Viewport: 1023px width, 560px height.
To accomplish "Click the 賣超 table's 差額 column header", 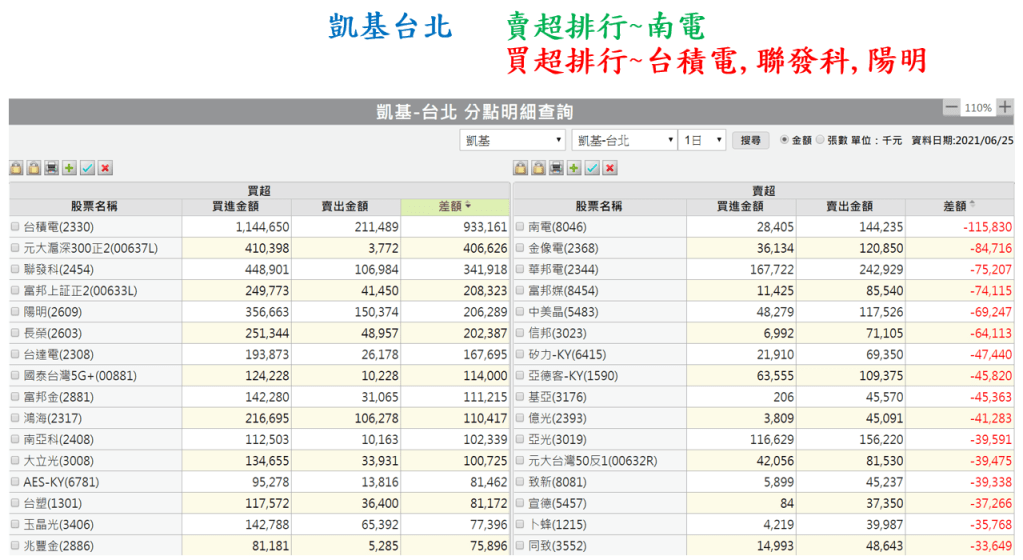I will pos(961,206).
